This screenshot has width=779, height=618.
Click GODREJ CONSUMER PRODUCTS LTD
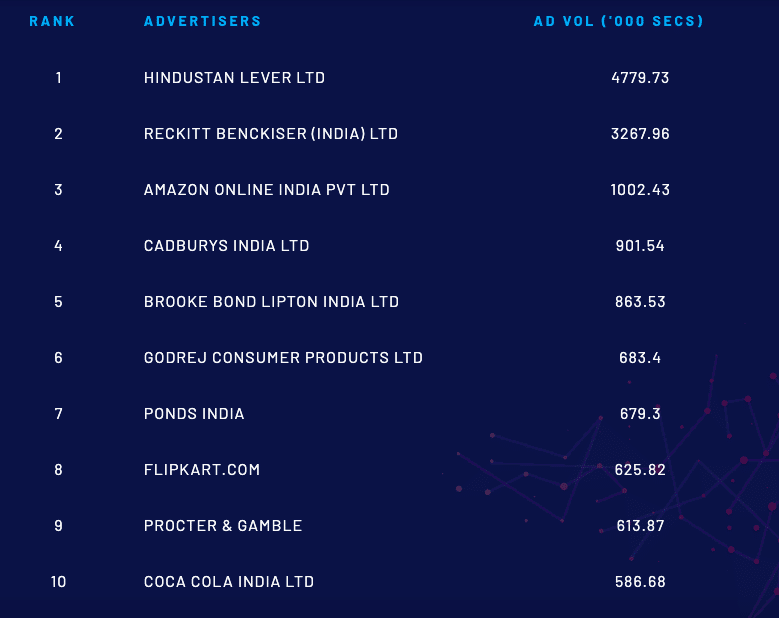(x=283, y=358)
